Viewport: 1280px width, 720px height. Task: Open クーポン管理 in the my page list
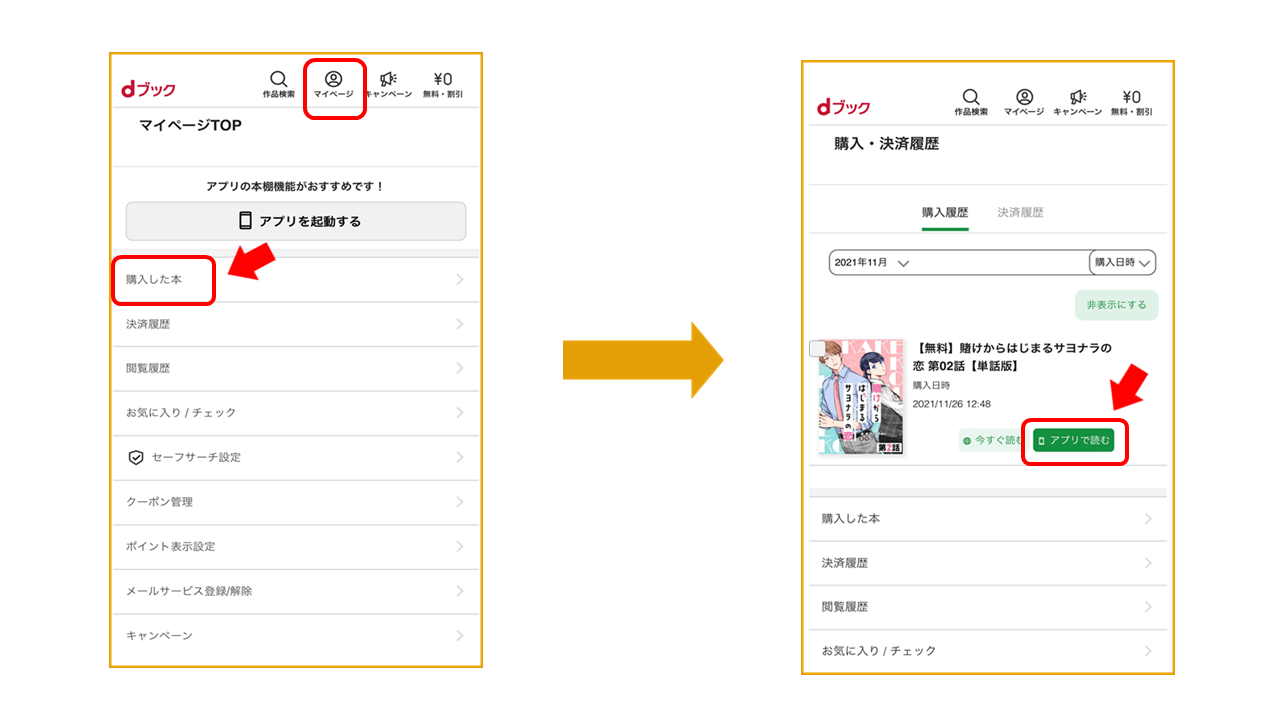click(x=295, y=502)
